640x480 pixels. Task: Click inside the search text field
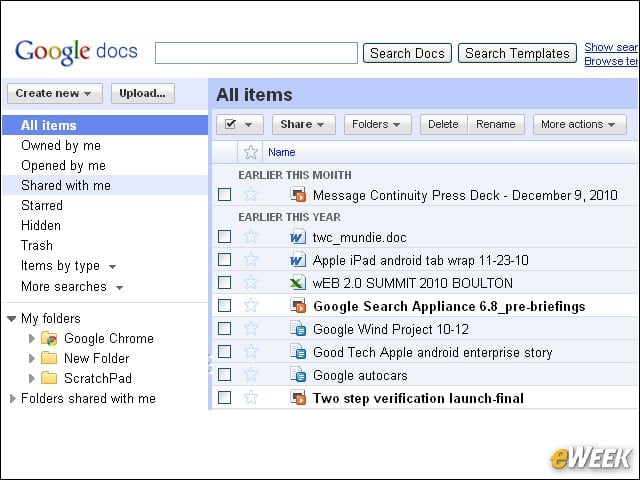pos(256,53)
